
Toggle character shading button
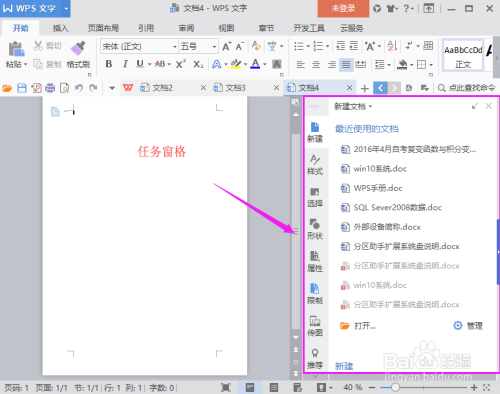point(277,64)
